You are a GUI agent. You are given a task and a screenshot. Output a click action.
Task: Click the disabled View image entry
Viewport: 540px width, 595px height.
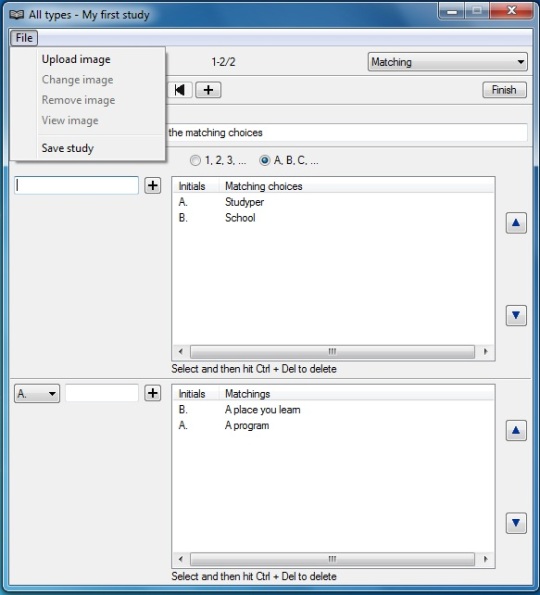point(70,121)
